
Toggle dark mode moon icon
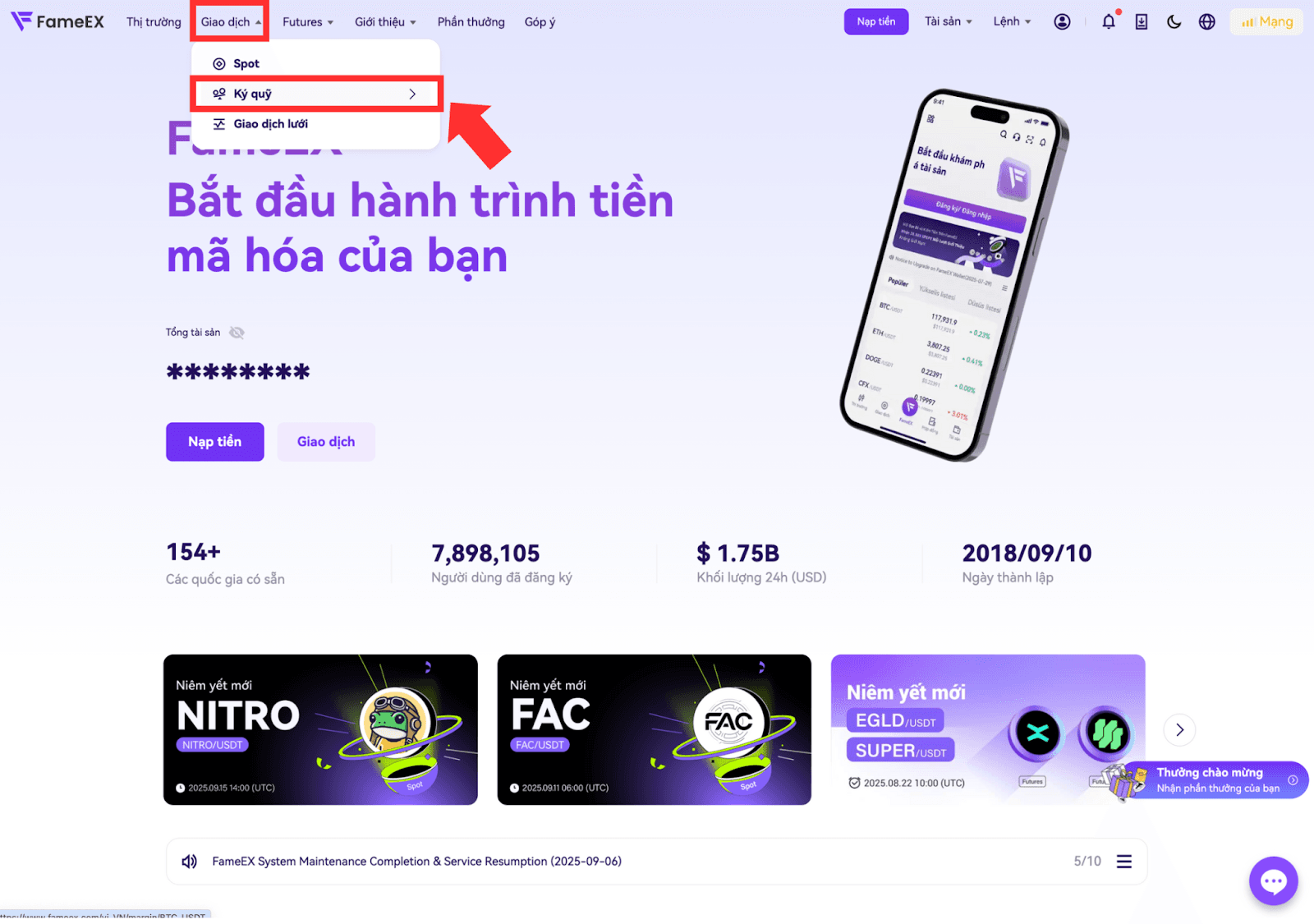[1174, 22]
